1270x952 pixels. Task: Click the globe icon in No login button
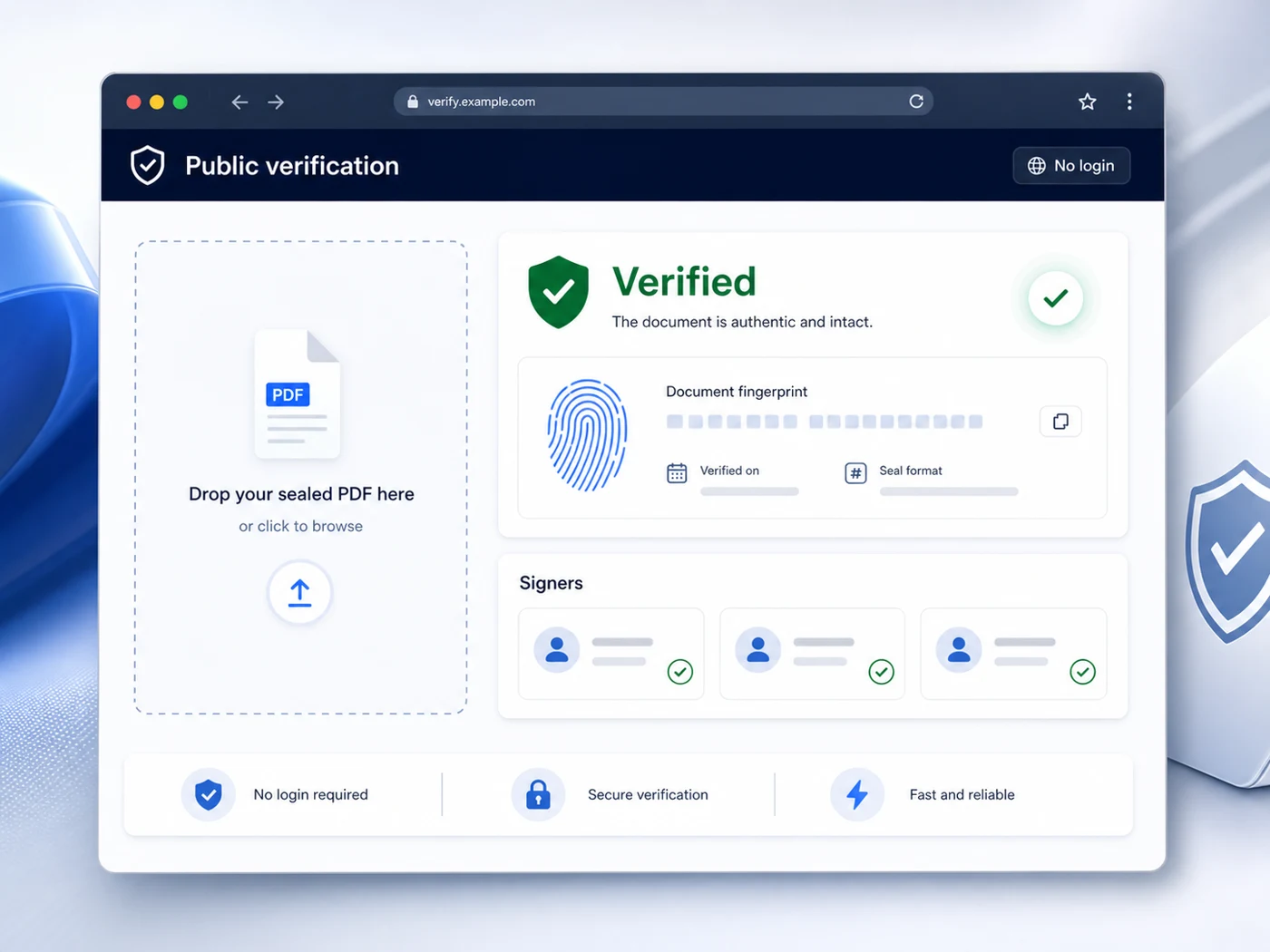[x=1037, y=166]
